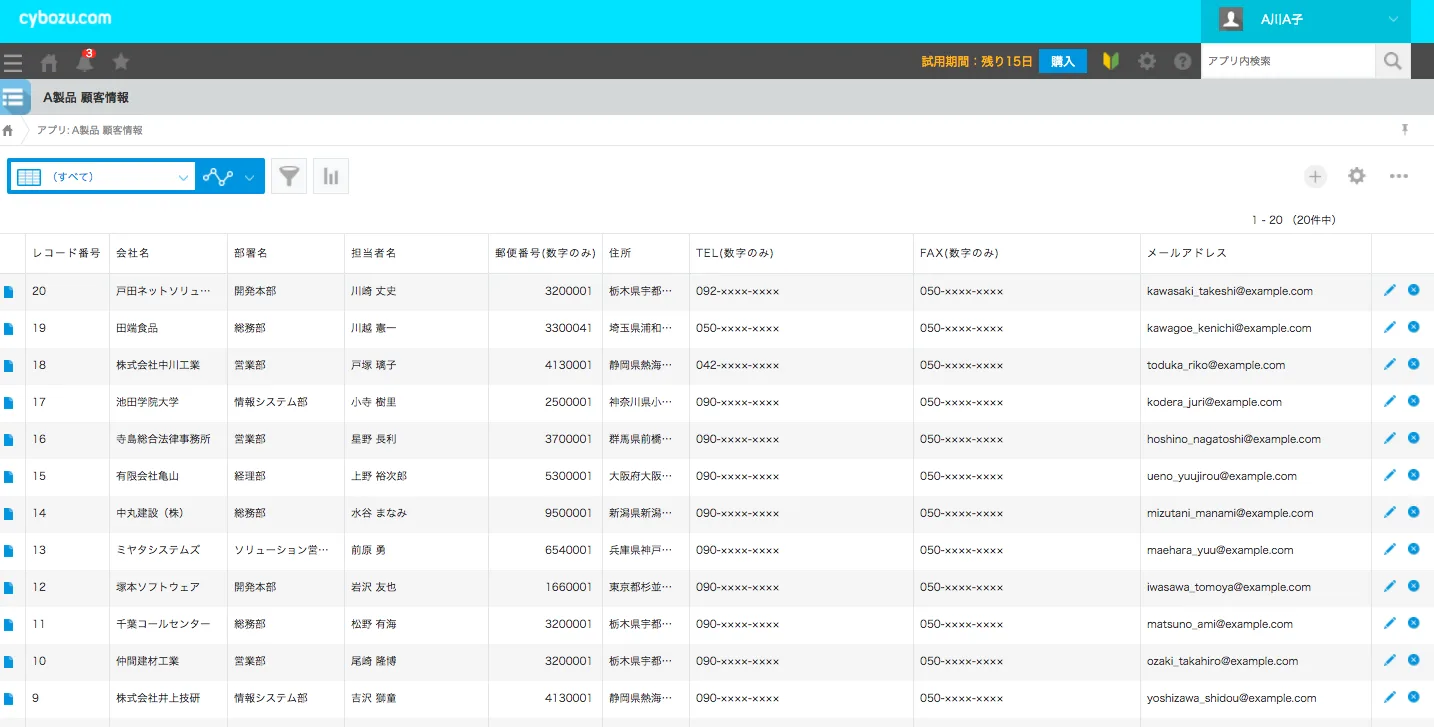Open the favorites star icon
The height and width of the screenshot is (727, 1434).
click(121, 62)
